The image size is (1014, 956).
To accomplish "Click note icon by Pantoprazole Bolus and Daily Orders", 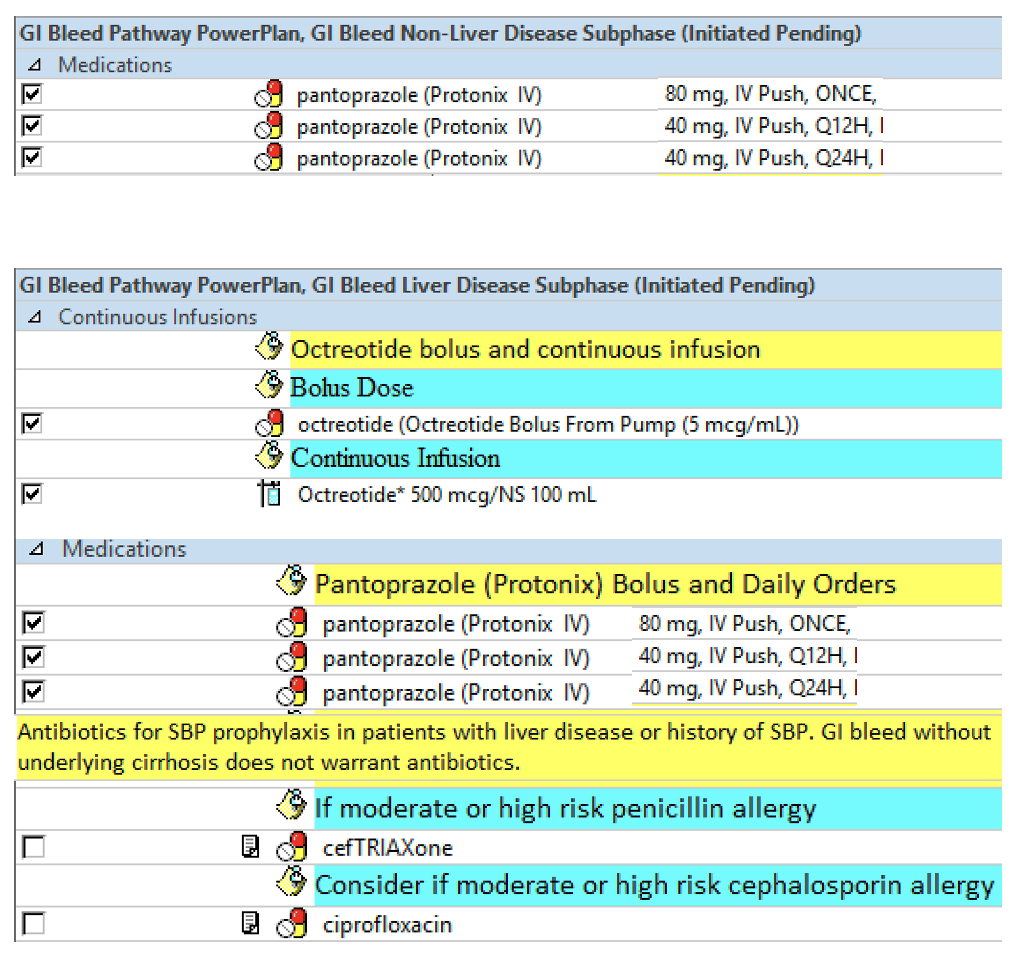I will point(293,584).
